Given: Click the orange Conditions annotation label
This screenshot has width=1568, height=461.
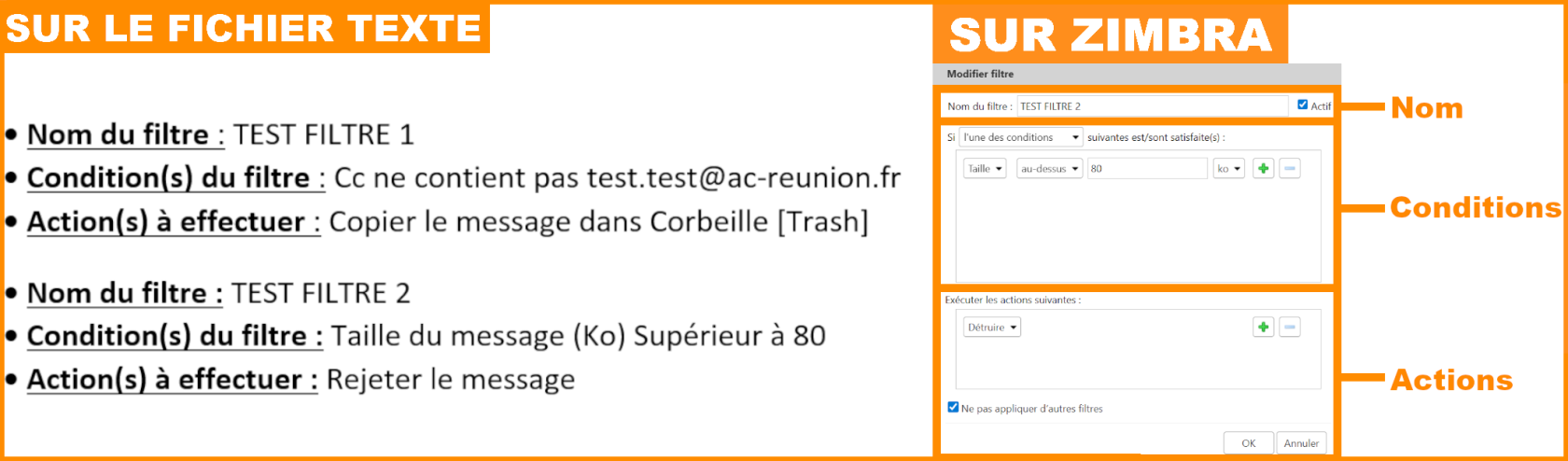Looking at the screenshot, I should [1475, 207].
